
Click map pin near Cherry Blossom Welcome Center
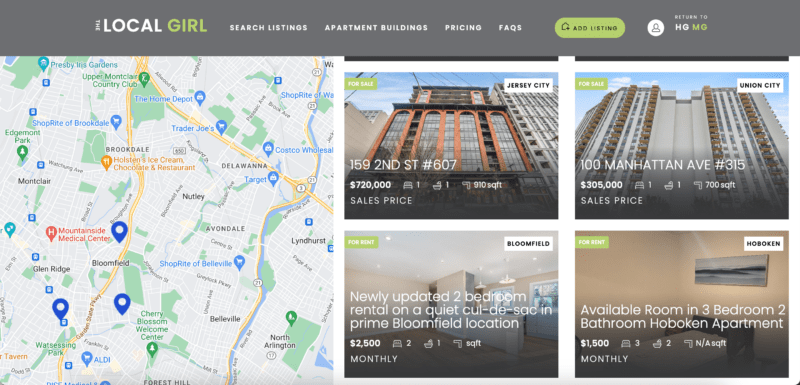(x=122, y=304)
